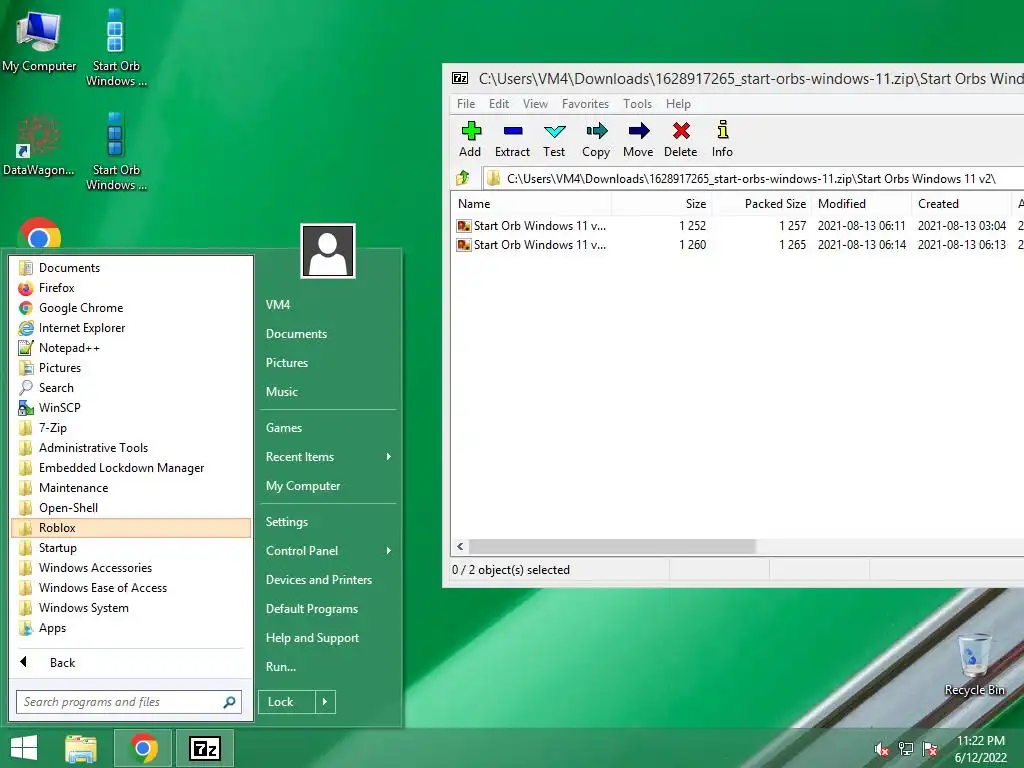The width and height of the screenshot is (1024, 768).
Task: Click the Extract icon in 7-Zip
Action: 513,131
